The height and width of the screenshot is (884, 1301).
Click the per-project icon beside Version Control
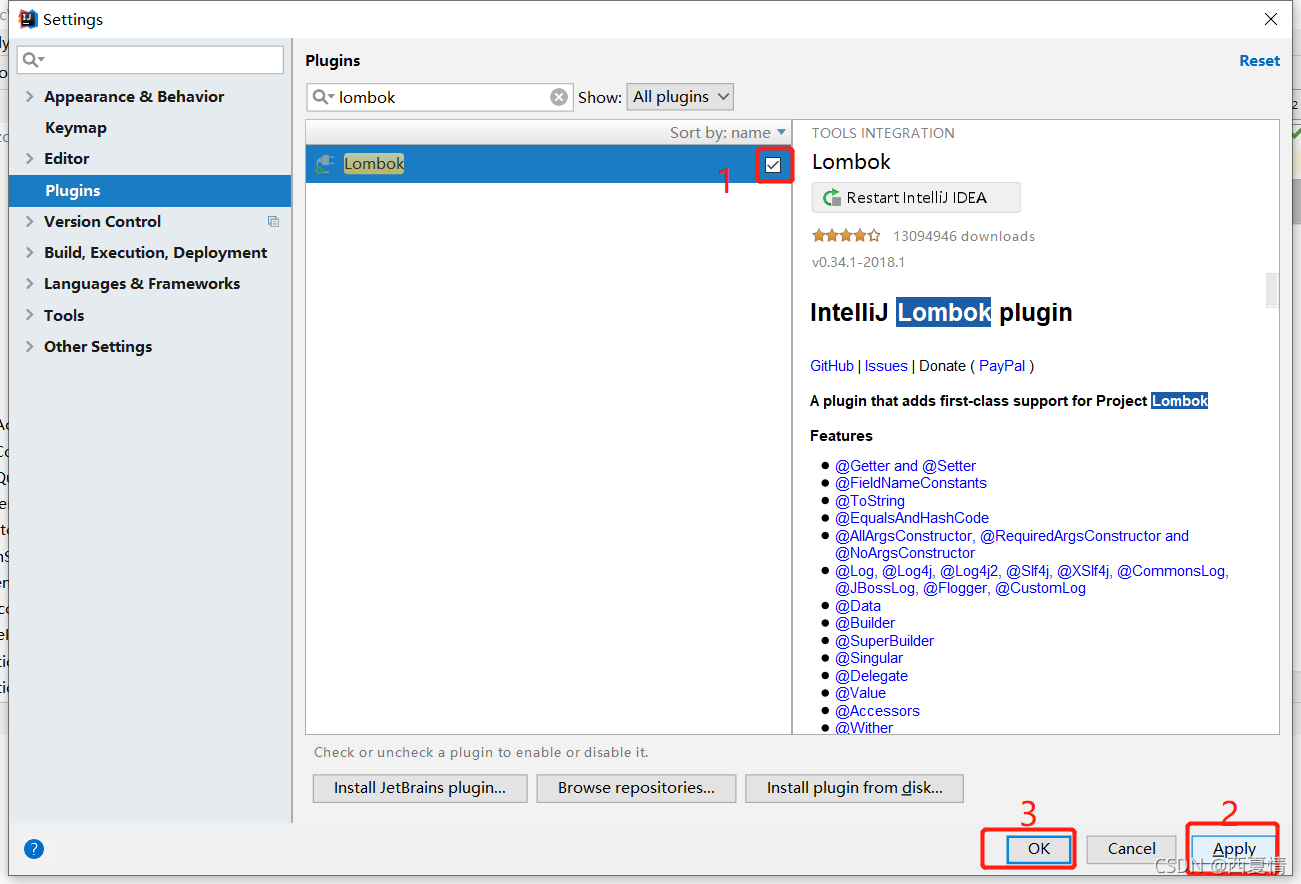tap(273, 222)
